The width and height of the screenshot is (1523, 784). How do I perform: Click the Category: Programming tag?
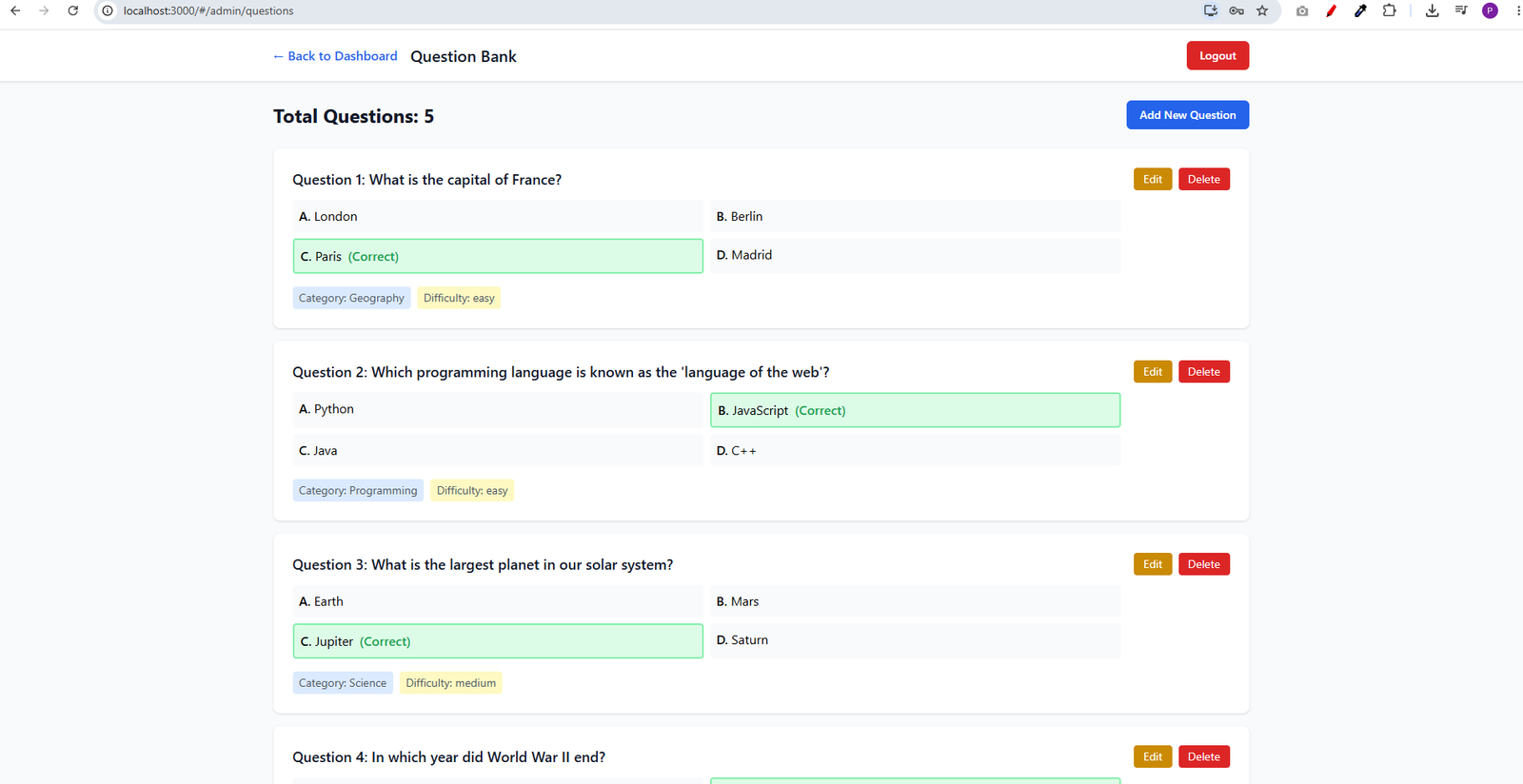coord(358,490)
